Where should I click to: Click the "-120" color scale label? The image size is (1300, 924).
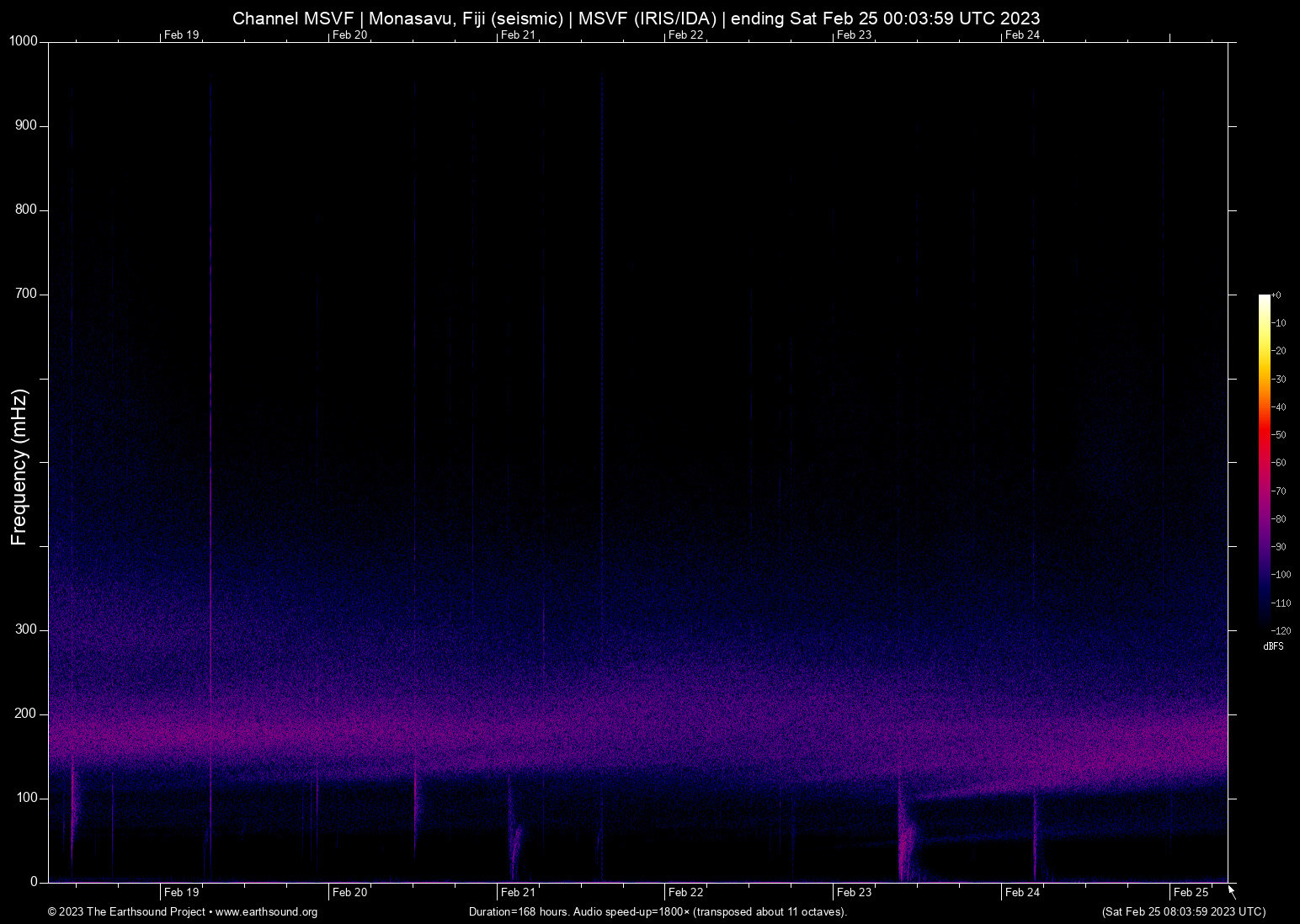click(1281, 631)
